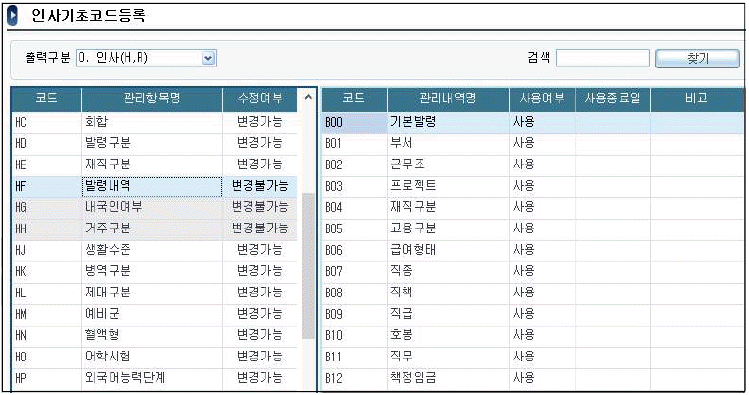
Task: Select the 재직구분 entry in code B04 row
Action: [533, 207]
